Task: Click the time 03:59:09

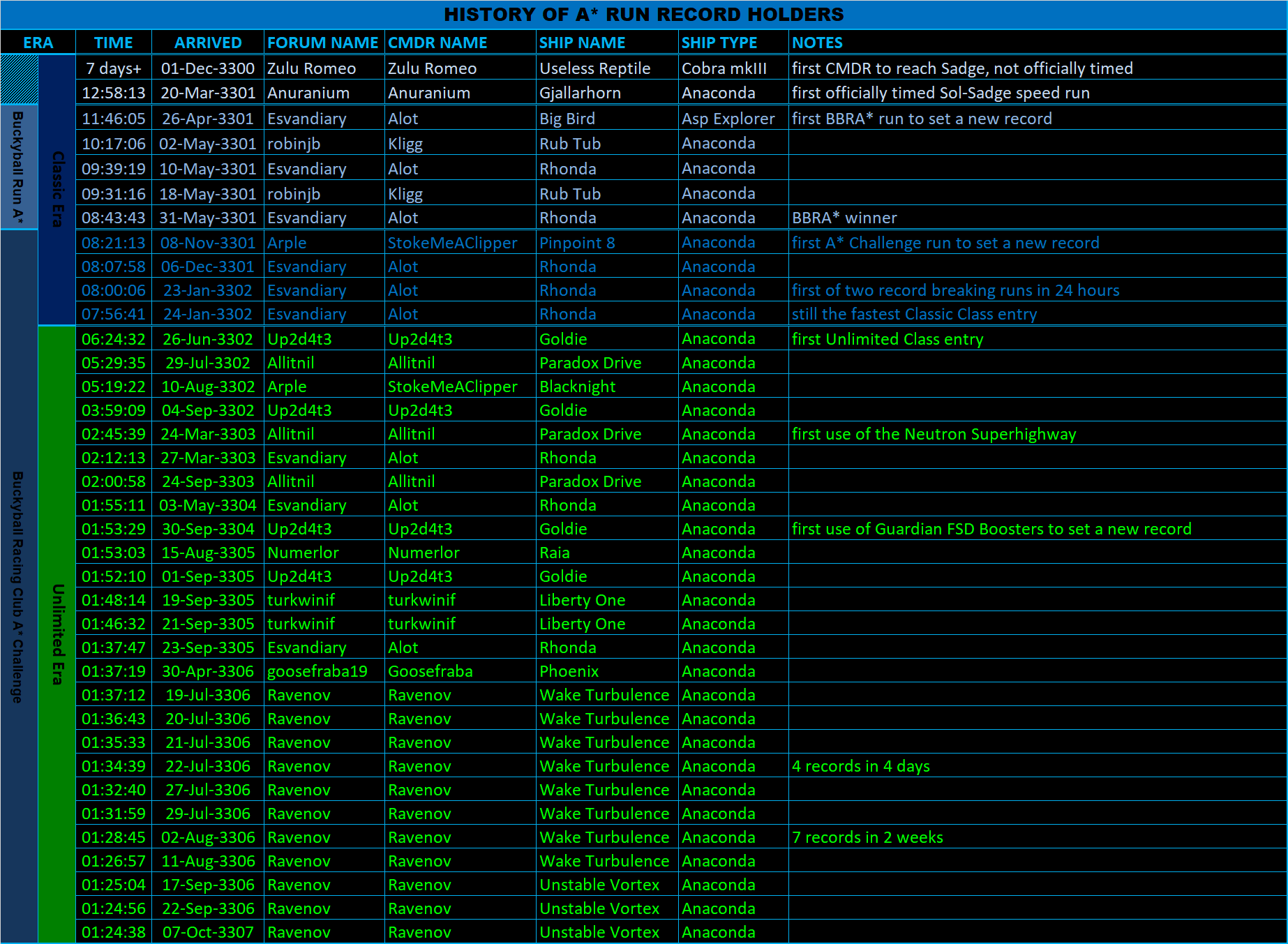Action: click(114, 410)
